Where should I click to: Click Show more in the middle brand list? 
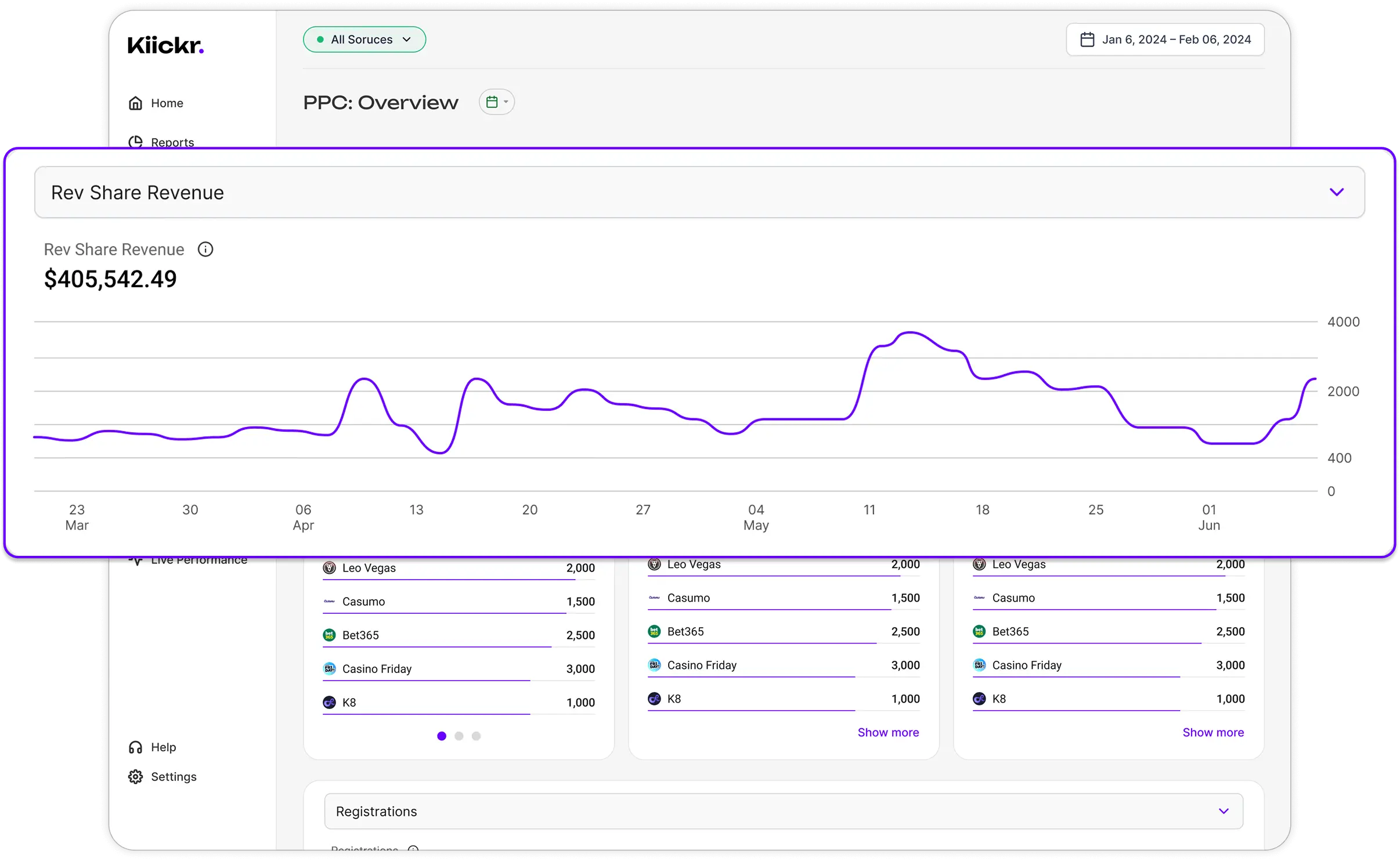(887, 732)
